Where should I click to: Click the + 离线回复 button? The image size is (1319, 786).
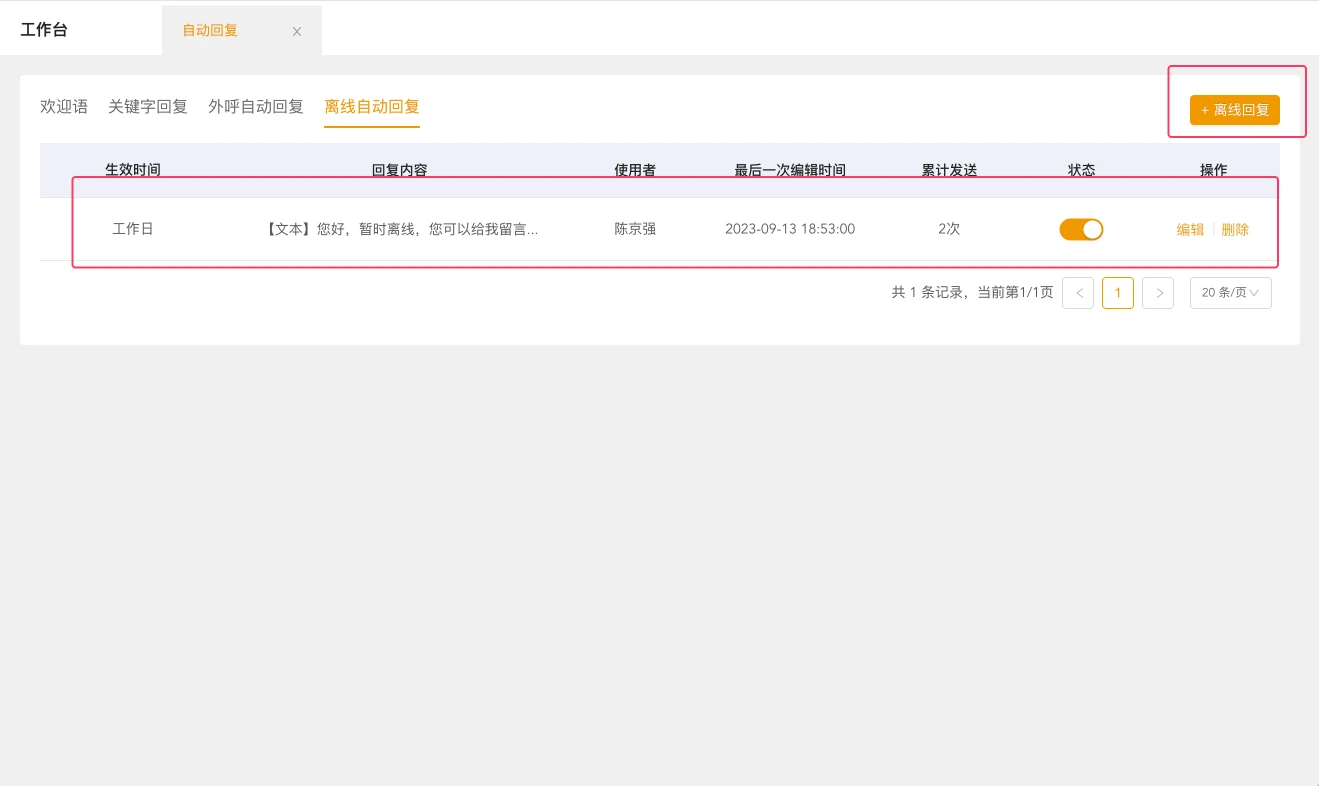click(1235, 110)
